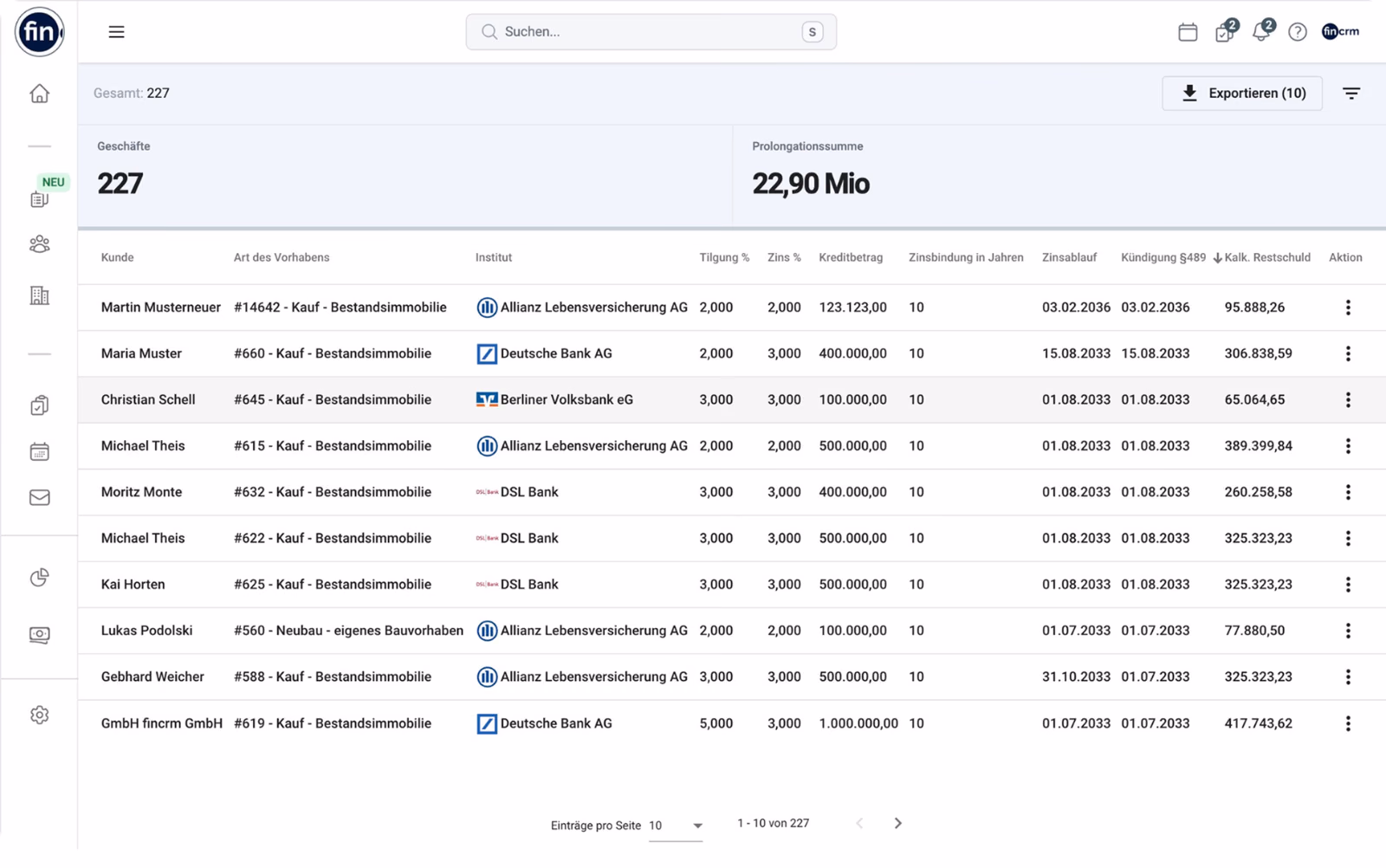Screen dimensions: 1386x868
Task: Open the tasks checklist icon in sidebar
Action: click(x=40, y=405)
